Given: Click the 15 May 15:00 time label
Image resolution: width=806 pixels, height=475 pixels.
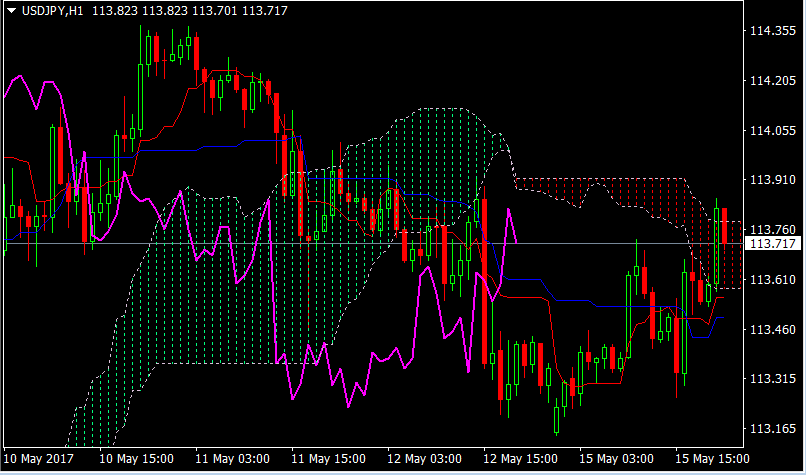Looking at the screenshot, I should click(712, 459).
